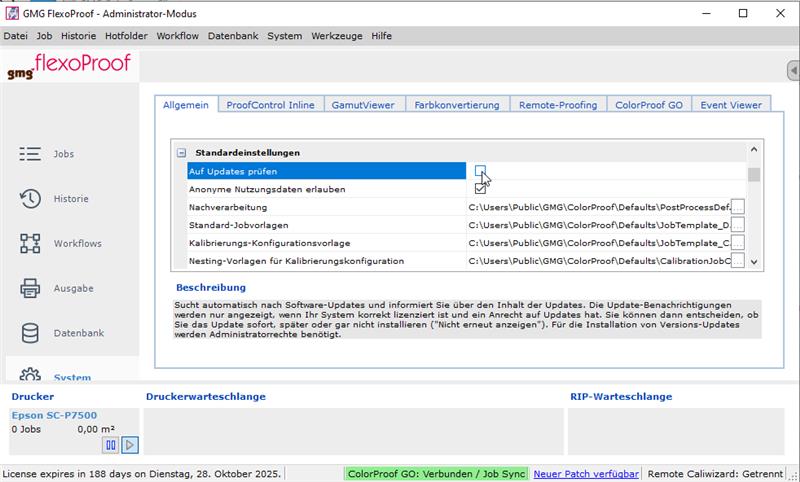Viewport: 800px width, 482px height.
Task: Click the RIP-Warteschlange heading
Action: tap(621, 396)
